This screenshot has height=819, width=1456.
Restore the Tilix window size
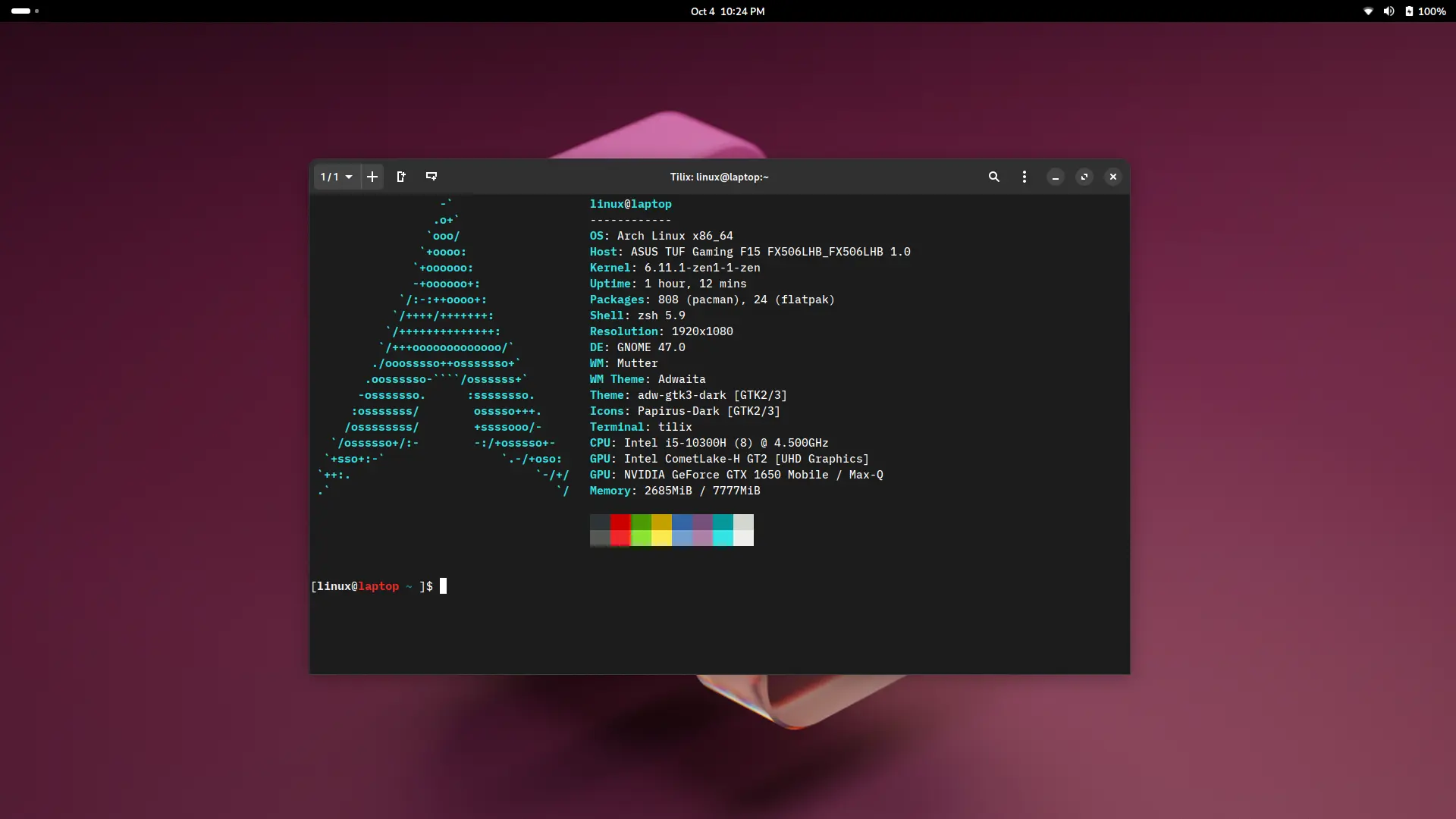coord(1084,177)
